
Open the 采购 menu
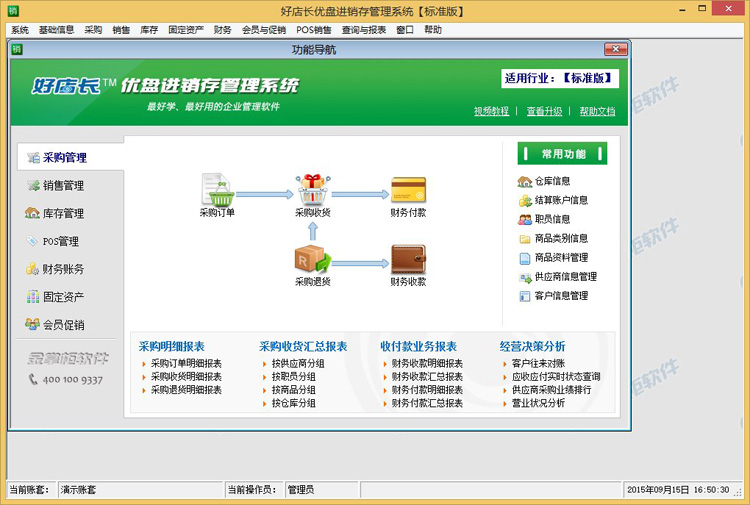[x=93, y=30]
